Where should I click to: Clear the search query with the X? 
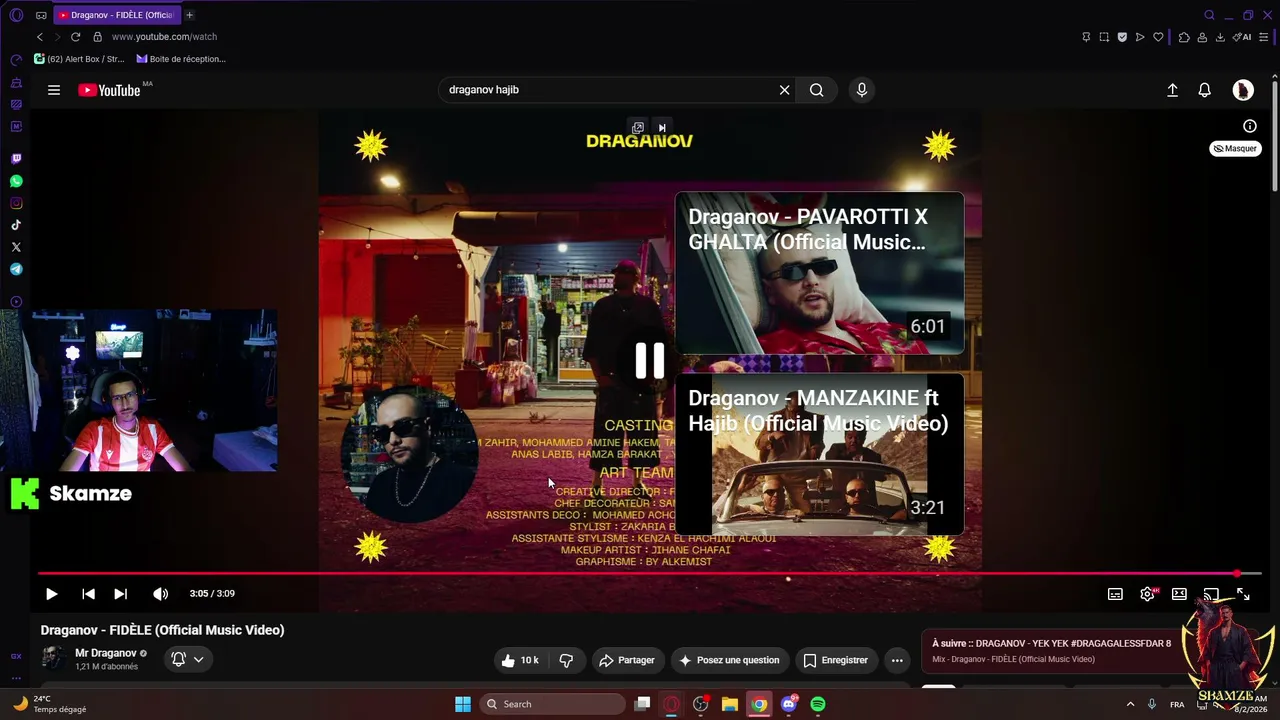(x=785, y=90)
